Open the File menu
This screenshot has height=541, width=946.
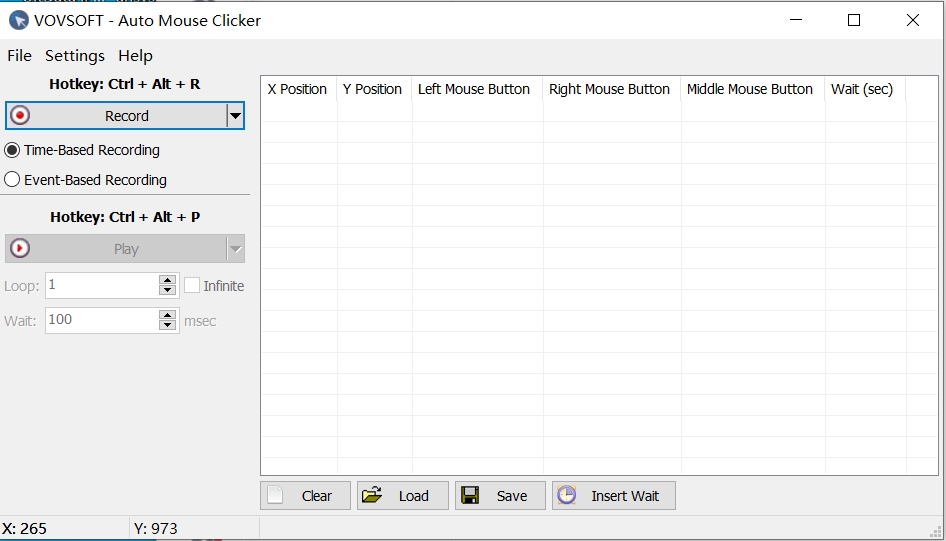tap(19, 55)
